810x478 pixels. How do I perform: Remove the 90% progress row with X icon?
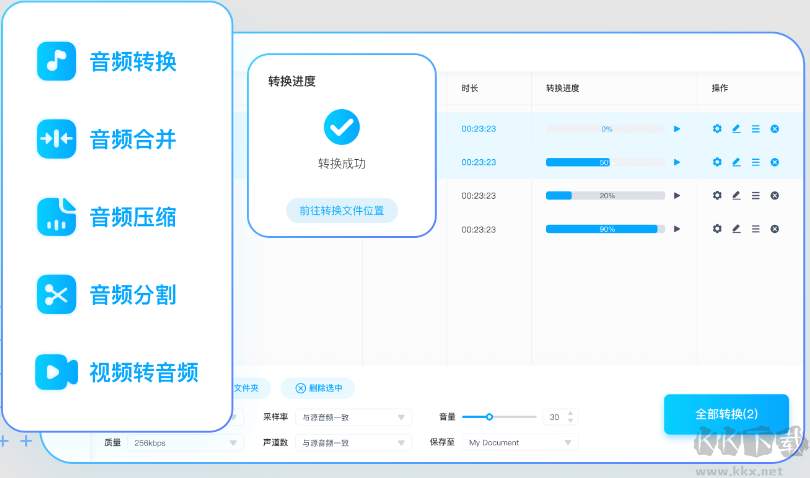774,229
